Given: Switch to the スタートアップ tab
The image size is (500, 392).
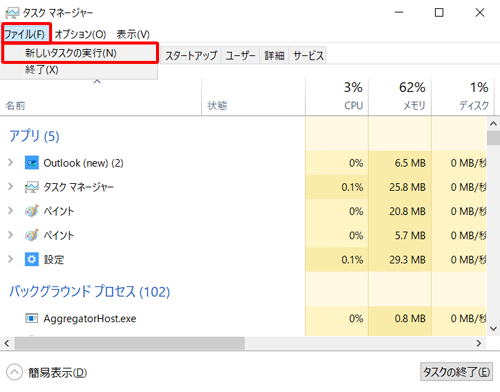Looking at the screenshot, I should click(191, 55).
